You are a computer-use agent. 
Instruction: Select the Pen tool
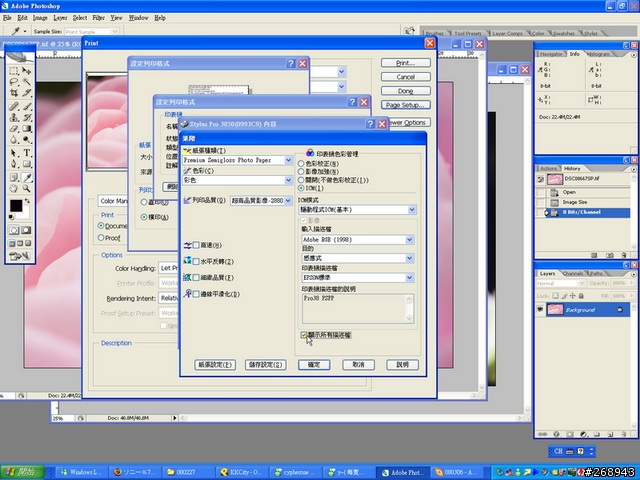(x=13, y=164)
